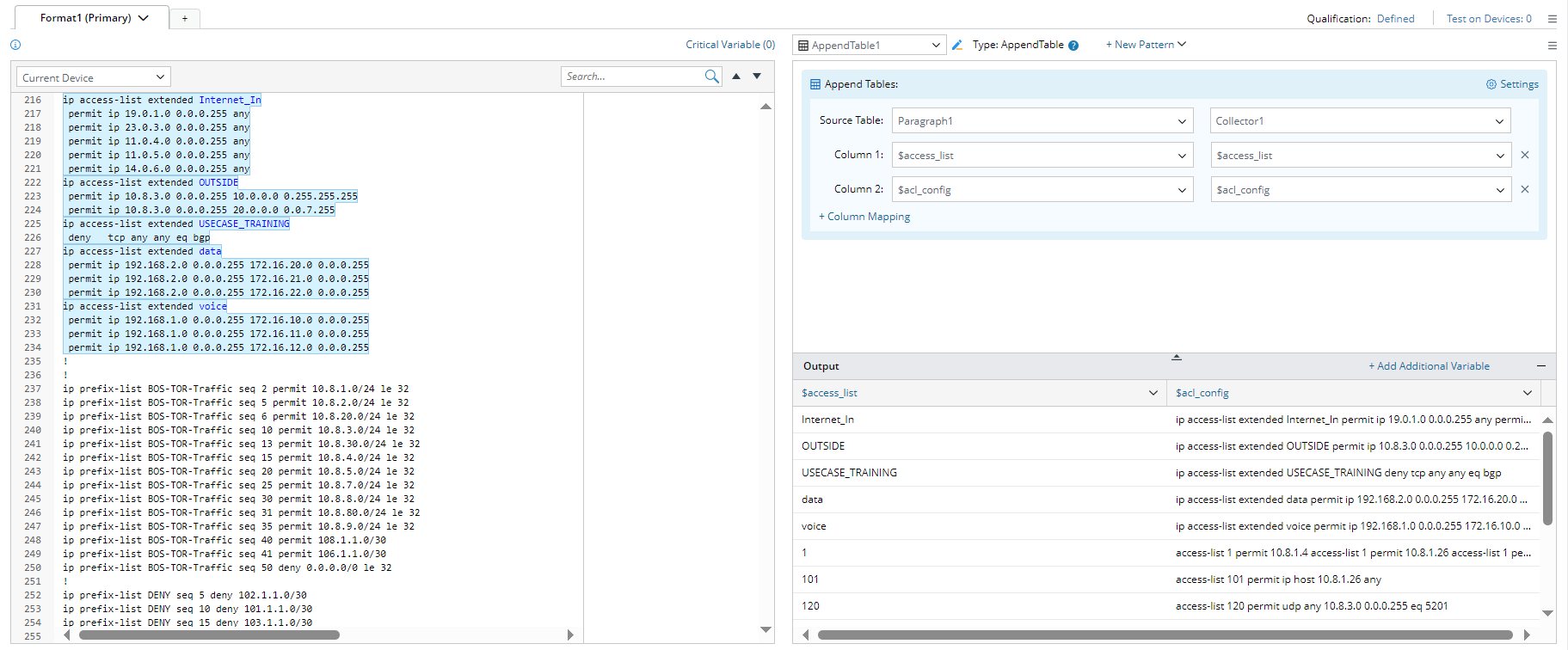
Task: Expand the Source Table Paragraph1 dropdown
Action: [x=1042, y=121]
